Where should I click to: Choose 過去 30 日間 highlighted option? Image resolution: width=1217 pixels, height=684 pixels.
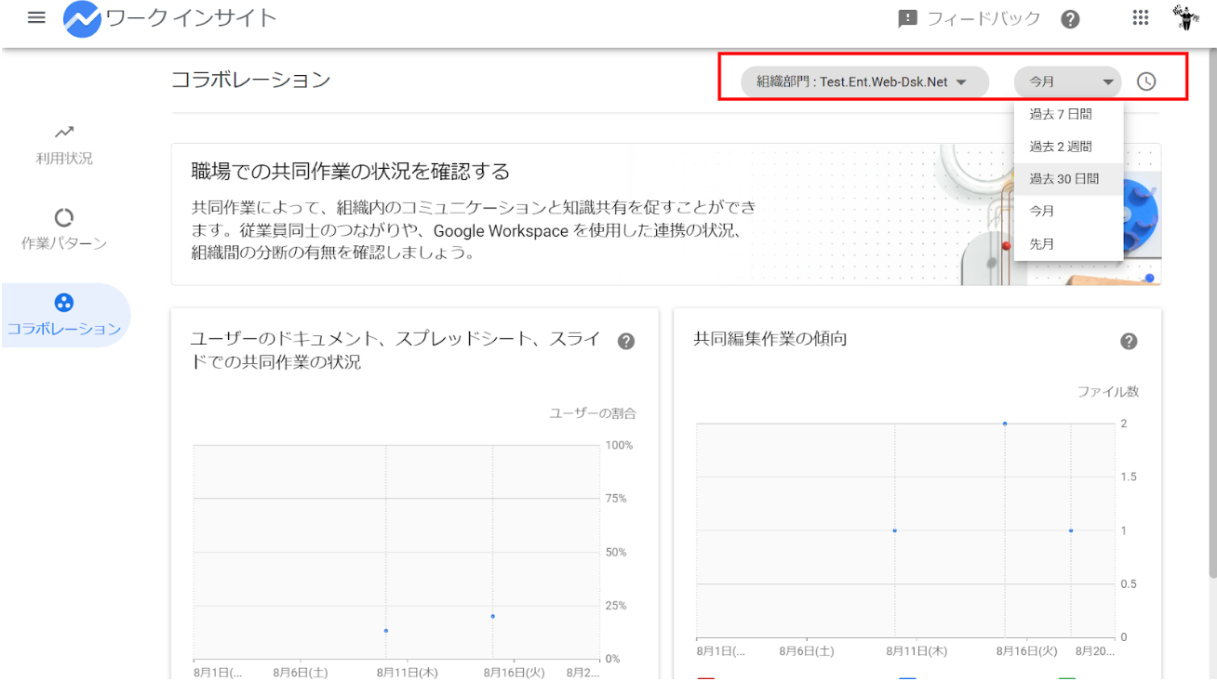pyautogui.click(x=1064, y=178)
